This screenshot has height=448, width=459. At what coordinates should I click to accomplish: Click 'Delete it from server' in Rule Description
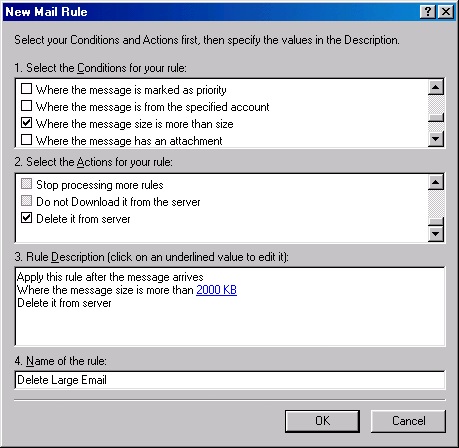coord(64,303)
